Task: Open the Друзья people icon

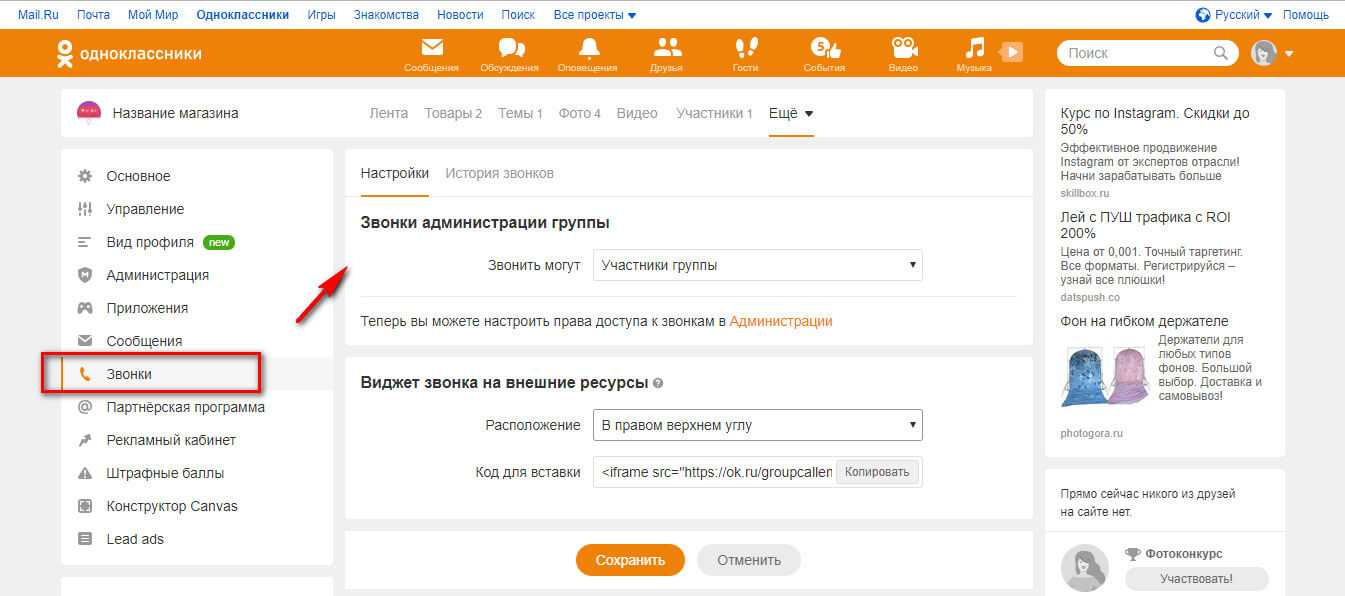Action: coord(666,49)
